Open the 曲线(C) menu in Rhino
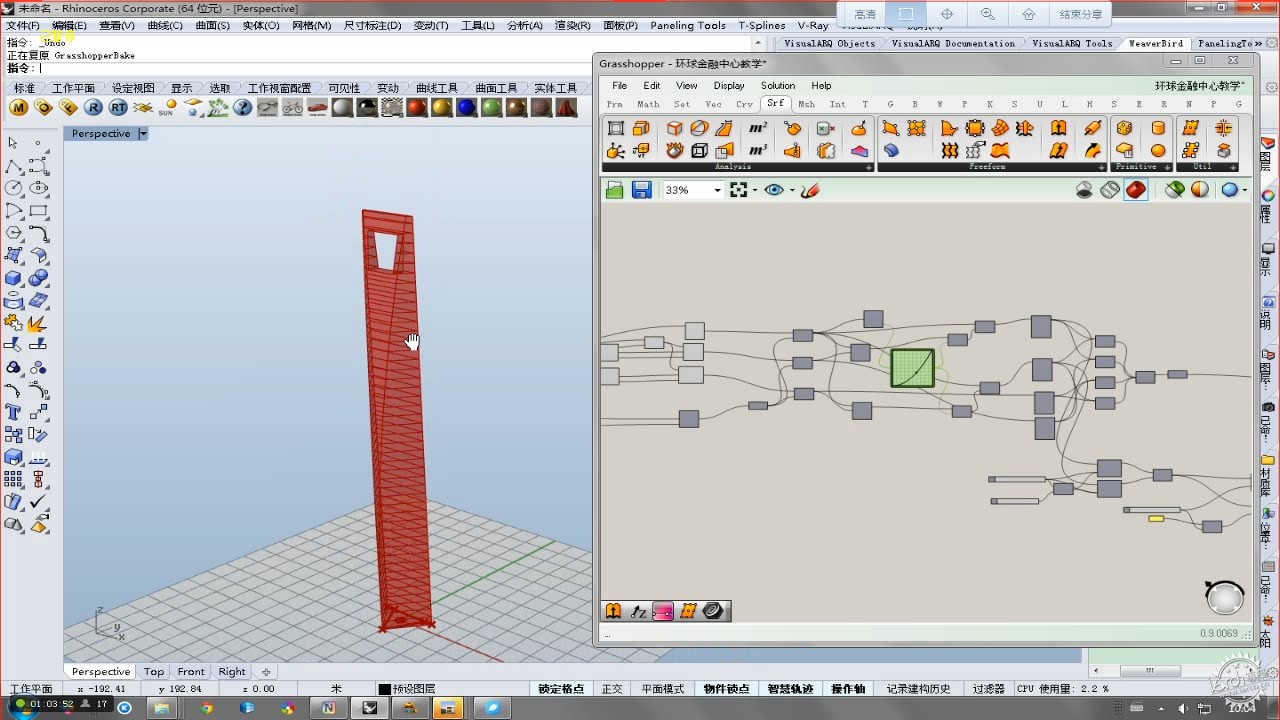 coord(165,25)
